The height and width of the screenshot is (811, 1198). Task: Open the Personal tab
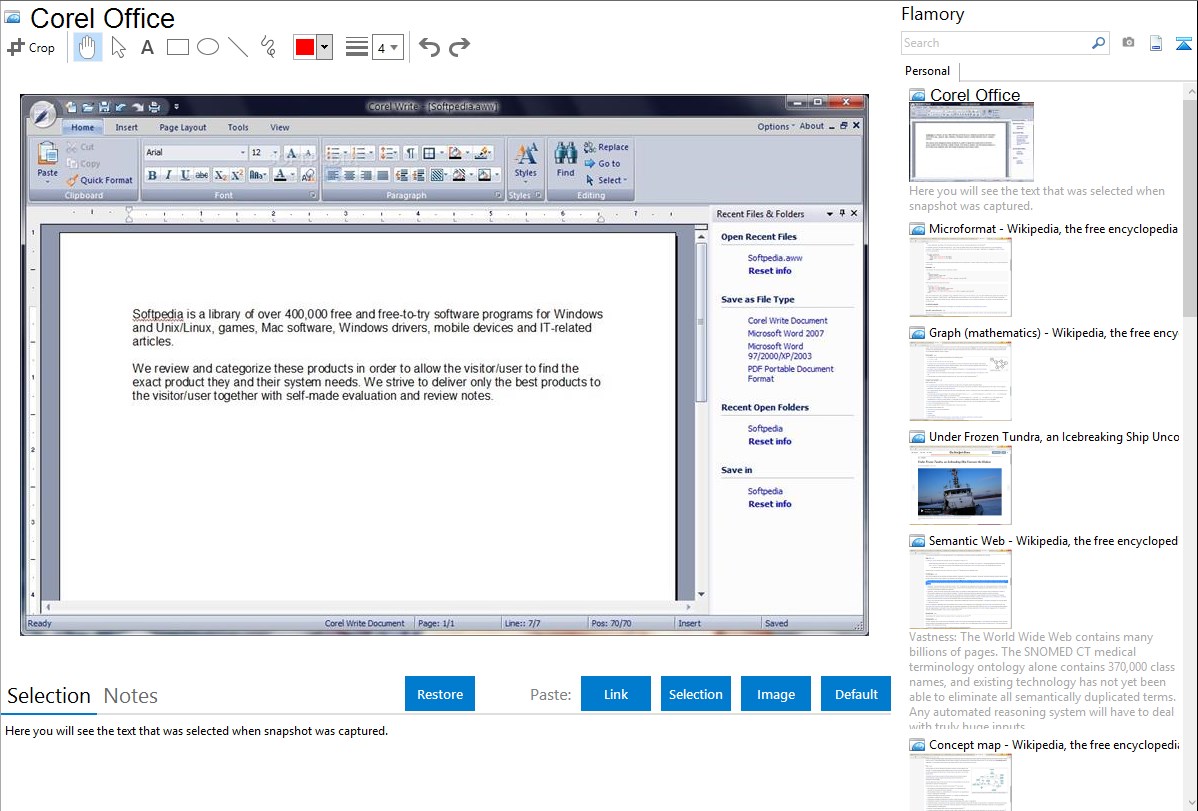pyautogui.click(x=928, y=71)
